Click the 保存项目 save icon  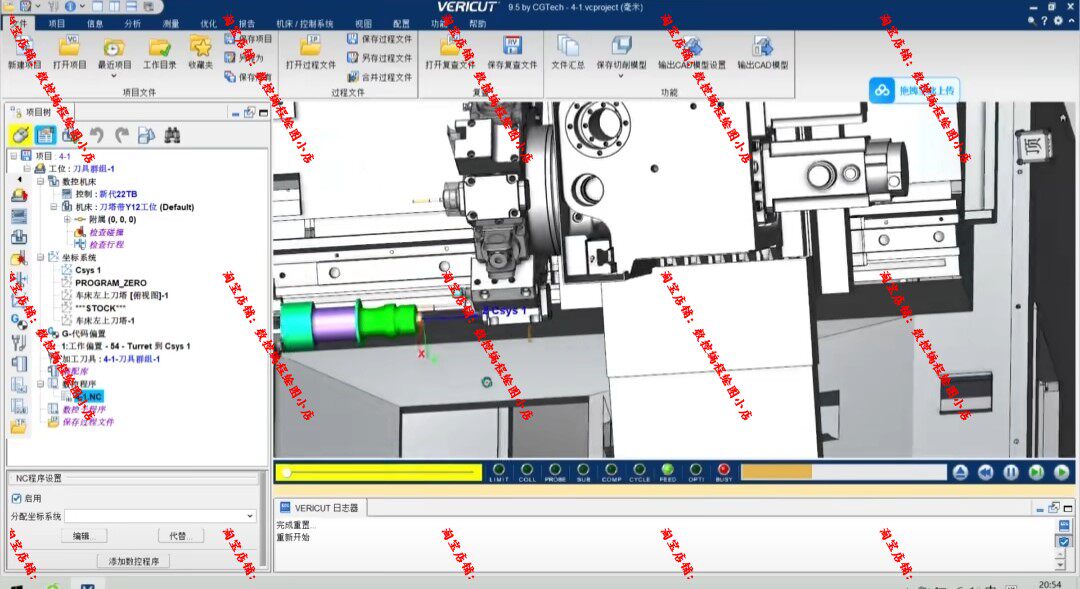coord(230,39)
